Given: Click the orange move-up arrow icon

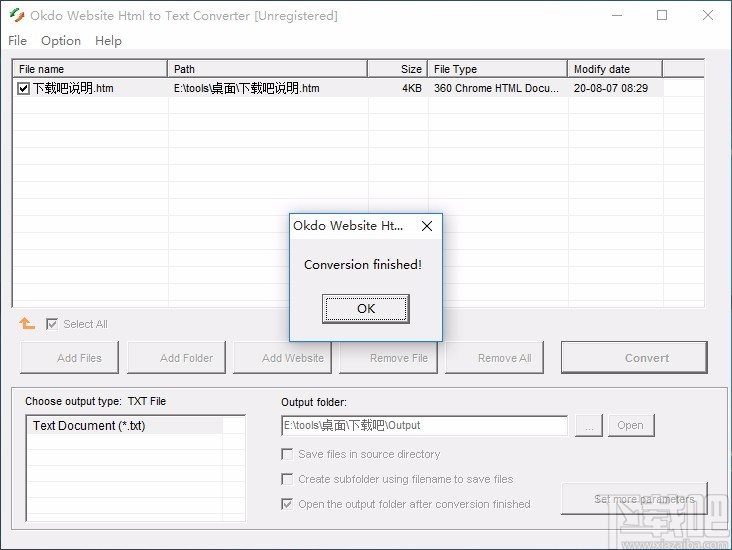Looking at the screenshot, I should click(27, 323).
